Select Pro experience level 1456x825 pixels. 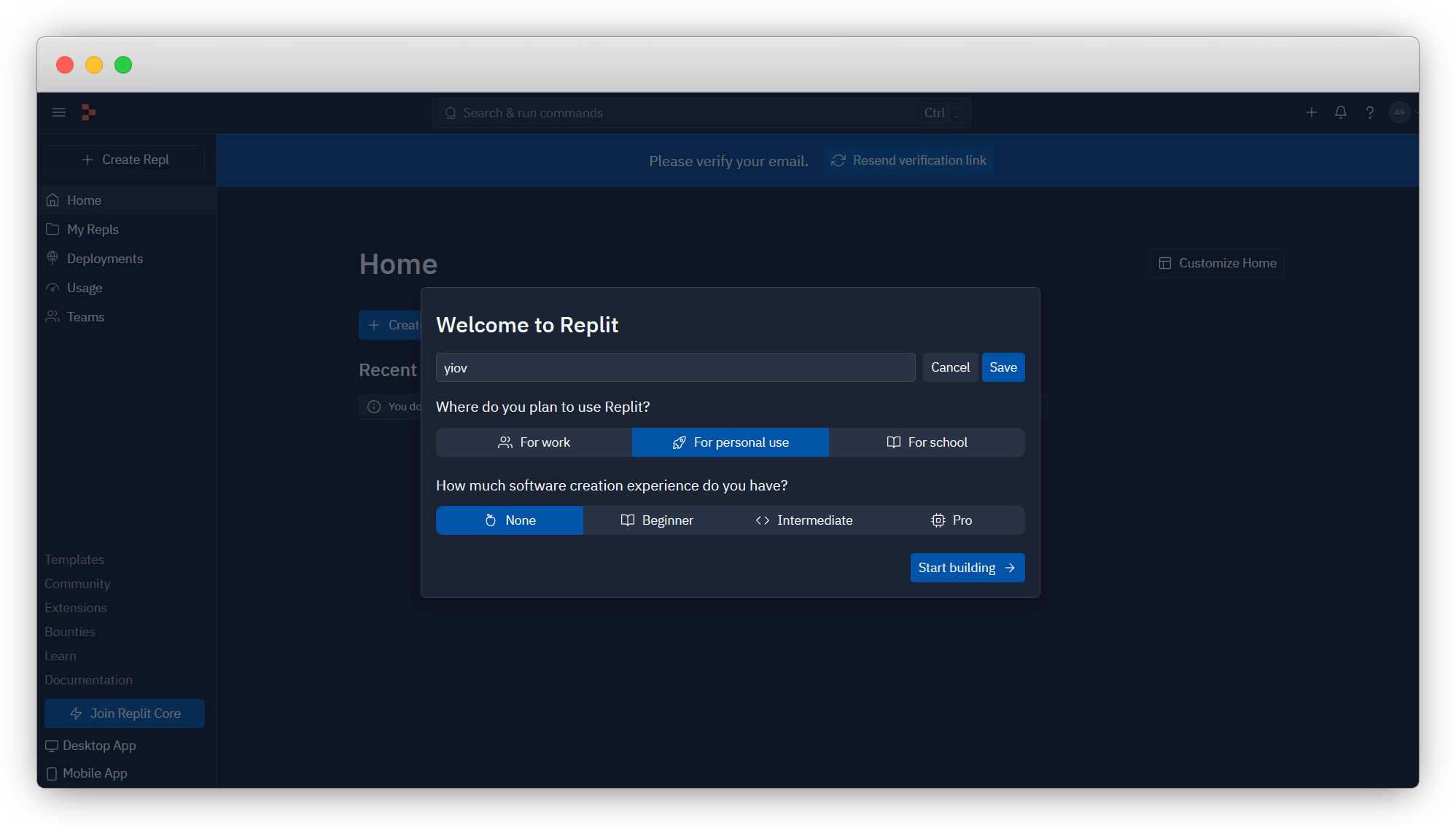point(951,520)
